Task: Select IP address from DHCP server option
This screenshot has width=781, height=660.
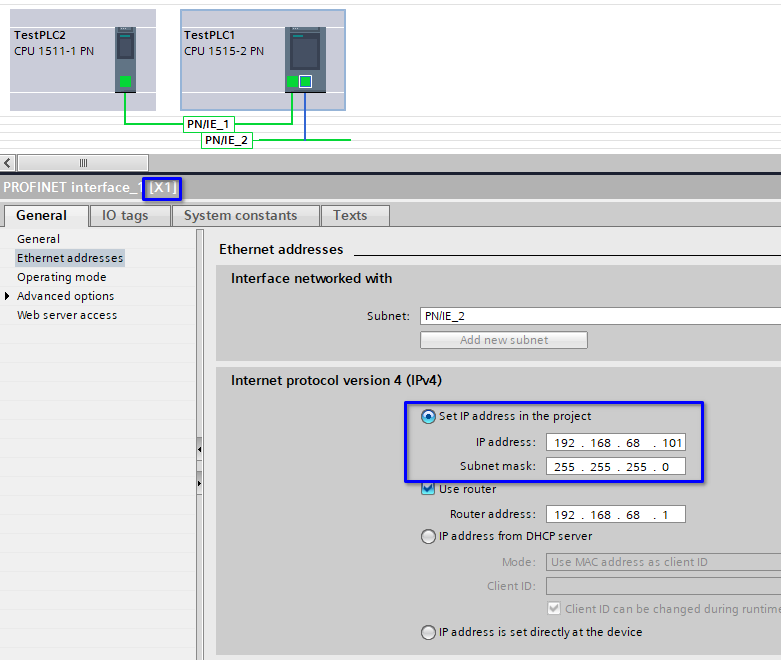Action: 428,536
